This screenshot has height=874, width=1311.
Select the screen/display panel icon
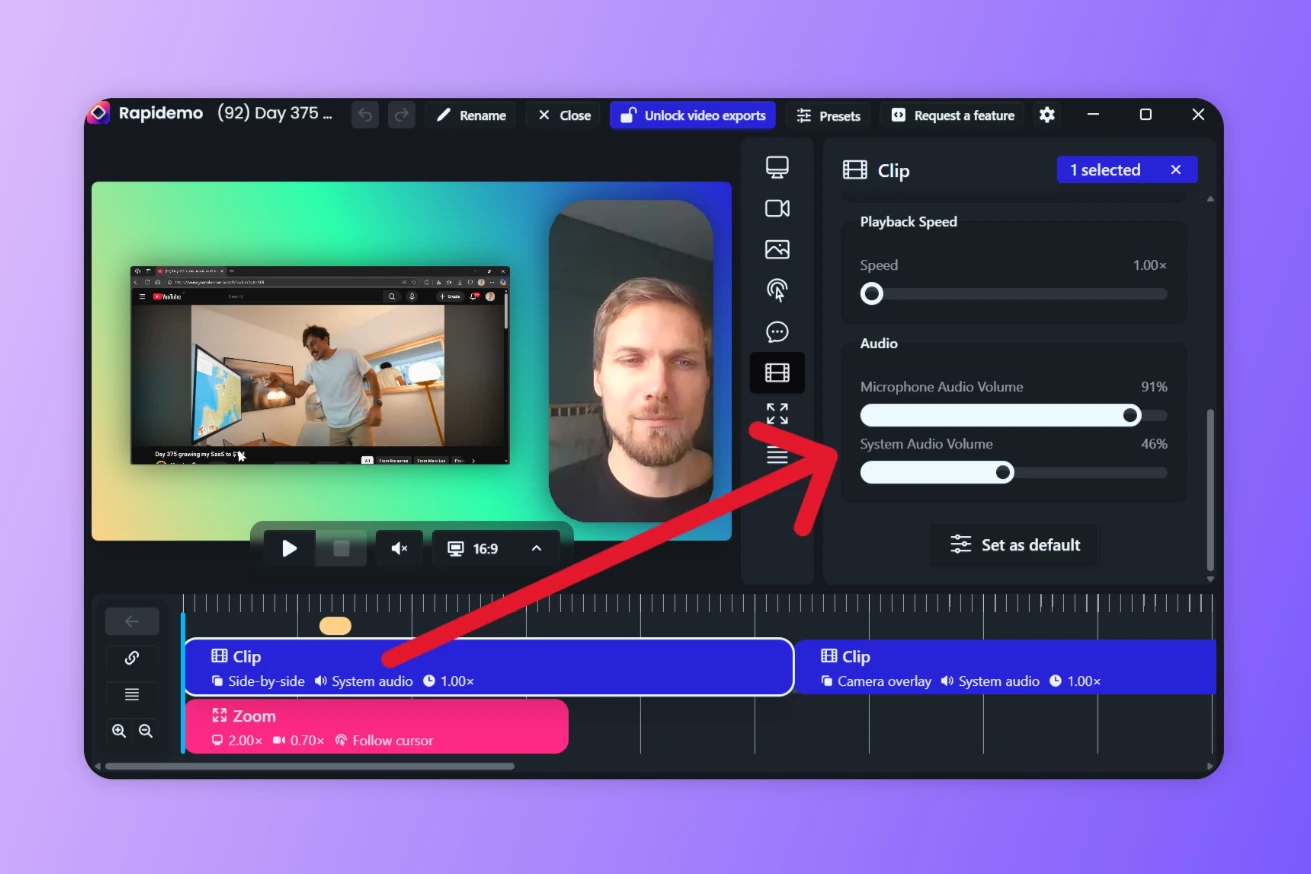(777, 167)
